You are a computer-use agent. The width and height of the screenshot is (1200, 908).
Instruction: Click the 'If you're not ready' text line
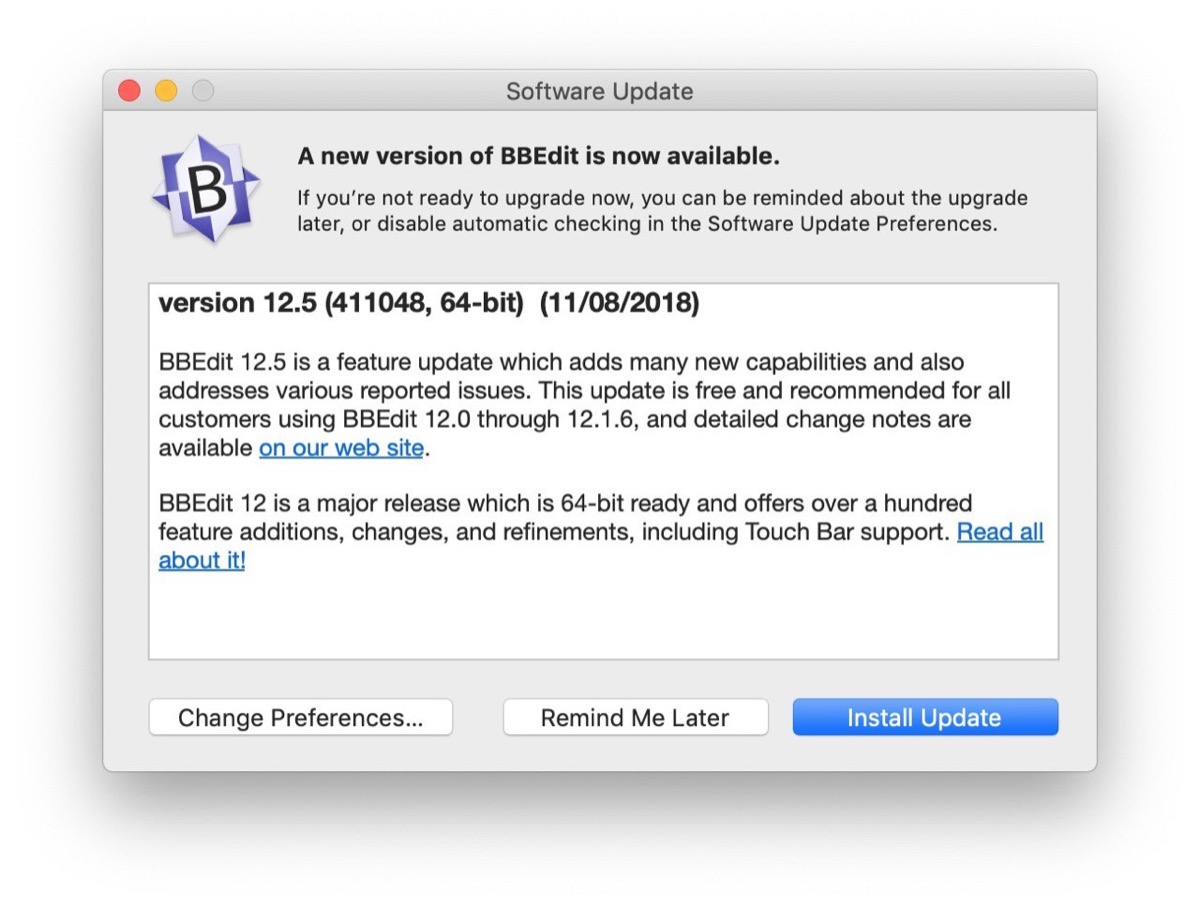click(x=662, y=198)
